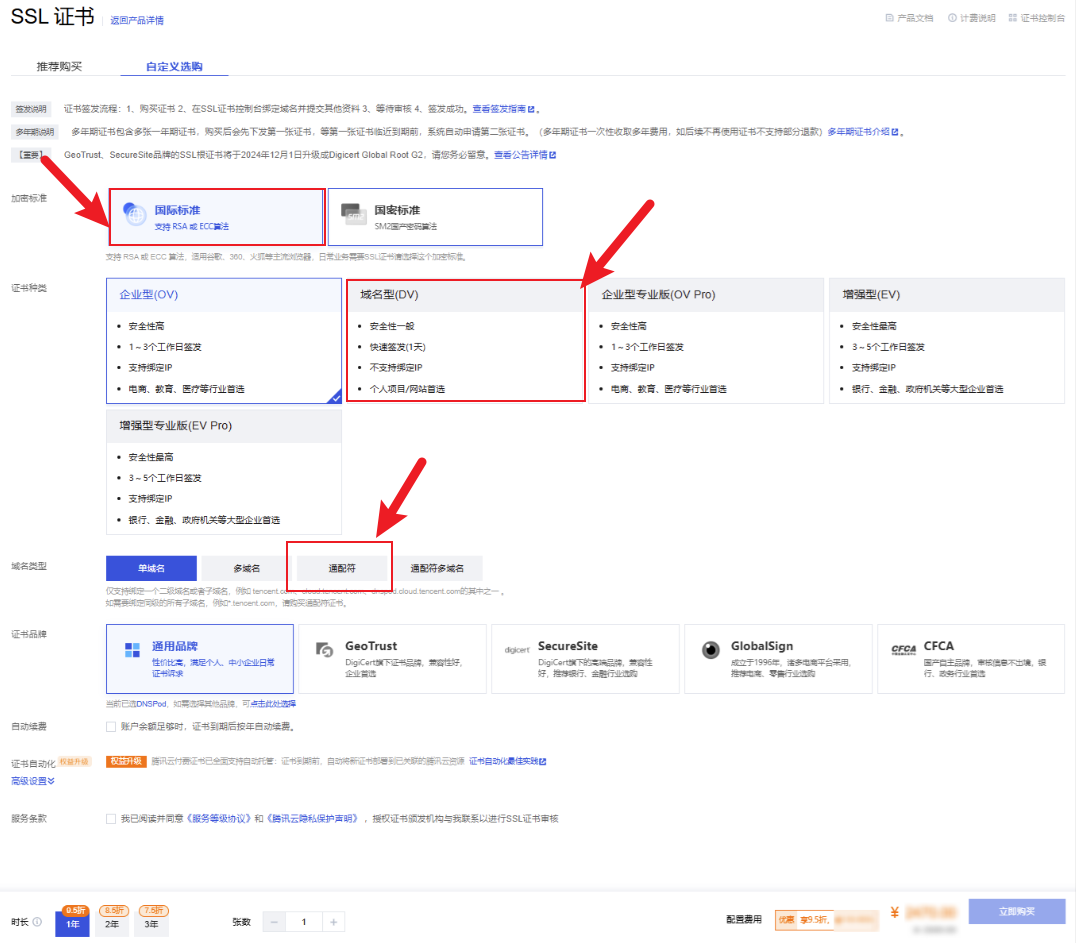
Task: Decrease certificate quantity with minus
Action: 274,922
